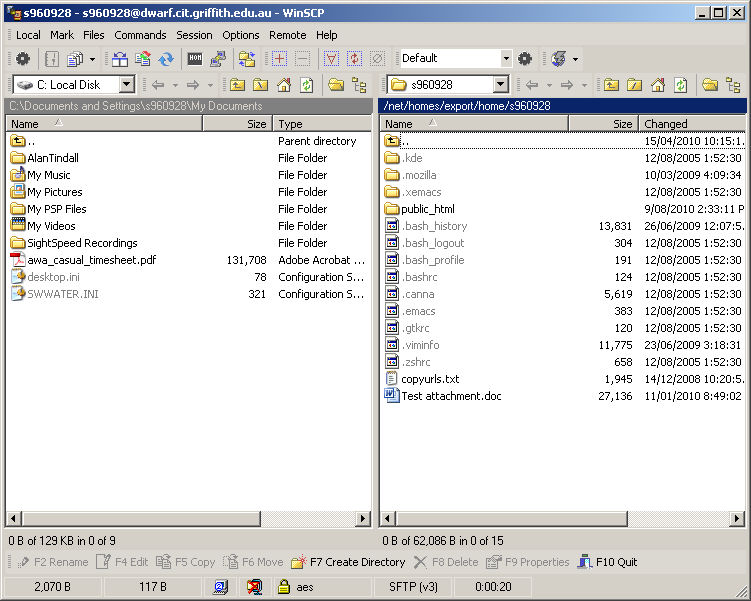The height and width of the screenshot is (601, 751).
Task: Toggle the remote directory tree icon
Action: (733, 85)
